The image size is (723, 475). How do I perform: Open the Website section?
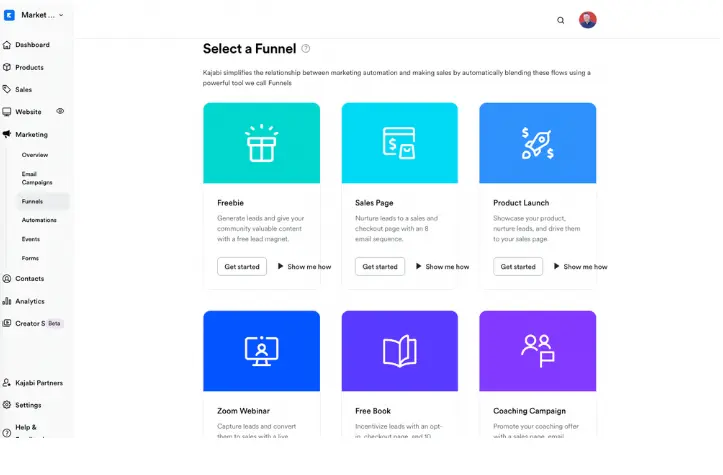[28, 112]
